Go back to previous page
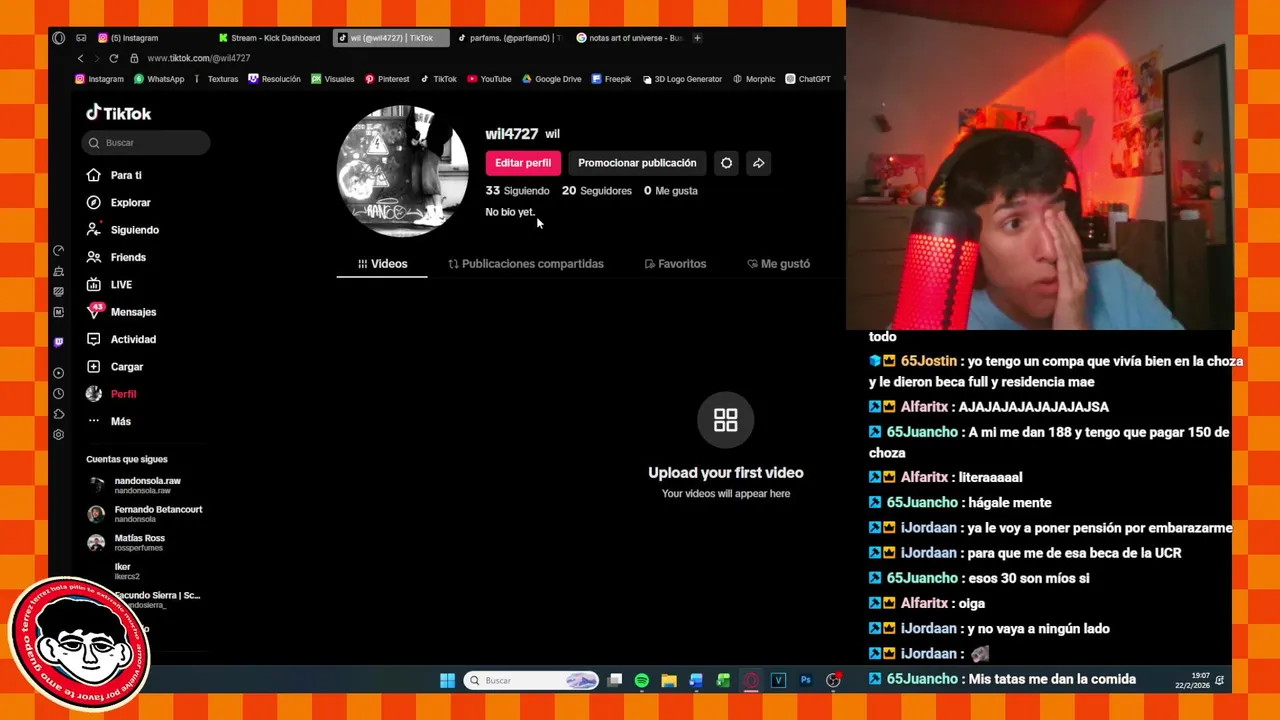 (x=80, y=58)
